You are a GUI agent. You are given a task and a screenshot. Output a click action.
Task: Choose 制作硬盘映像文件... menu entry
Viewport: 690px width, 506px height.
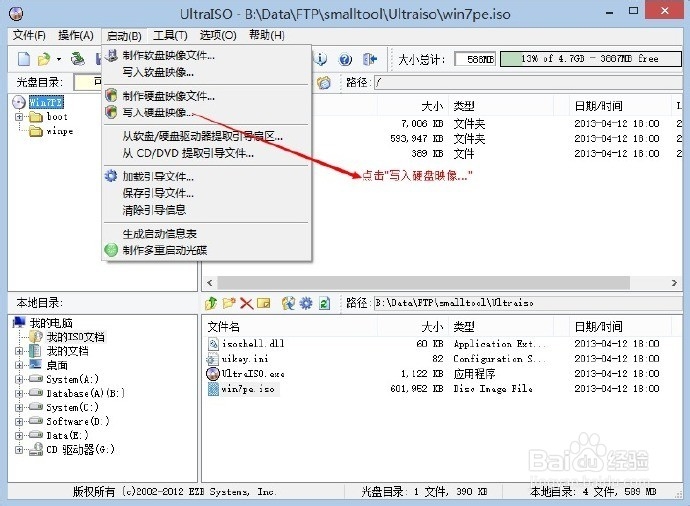click(207, 96)
